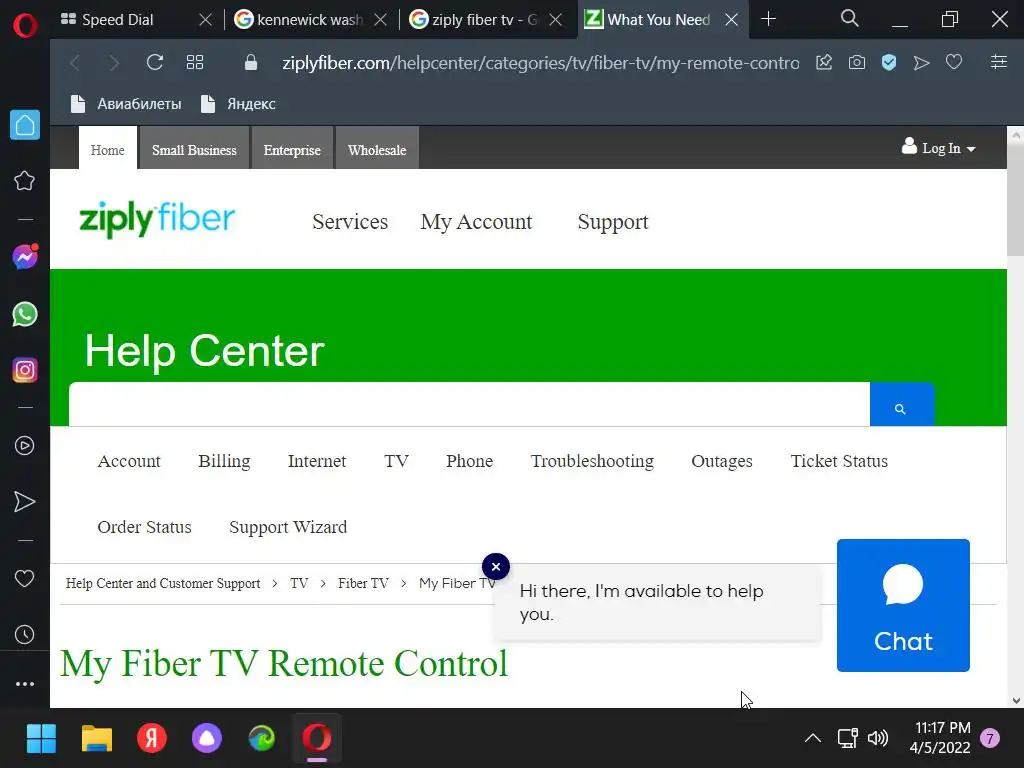This screenshot has height=768, width=1024.
Task: Click the site security padlock icon
Action: [251, 63]
